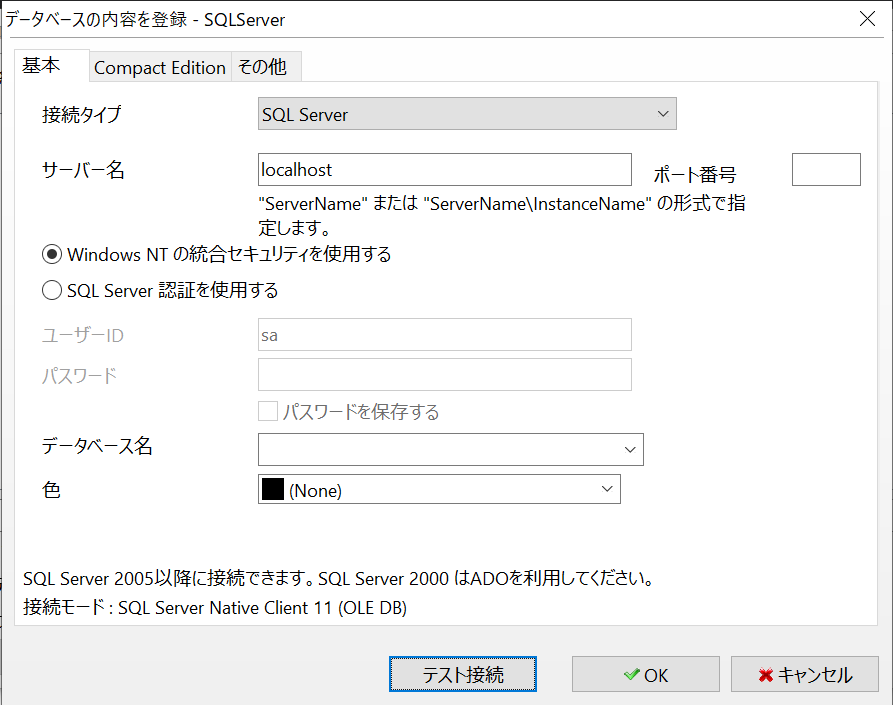
Task: Click the ポート番号 input box
Action: click(x=826, y=169)
